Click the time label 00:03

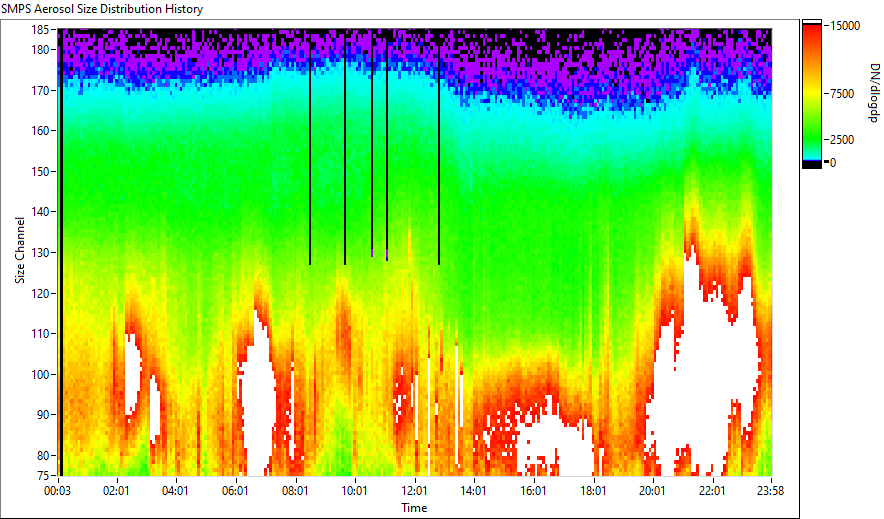58,491
